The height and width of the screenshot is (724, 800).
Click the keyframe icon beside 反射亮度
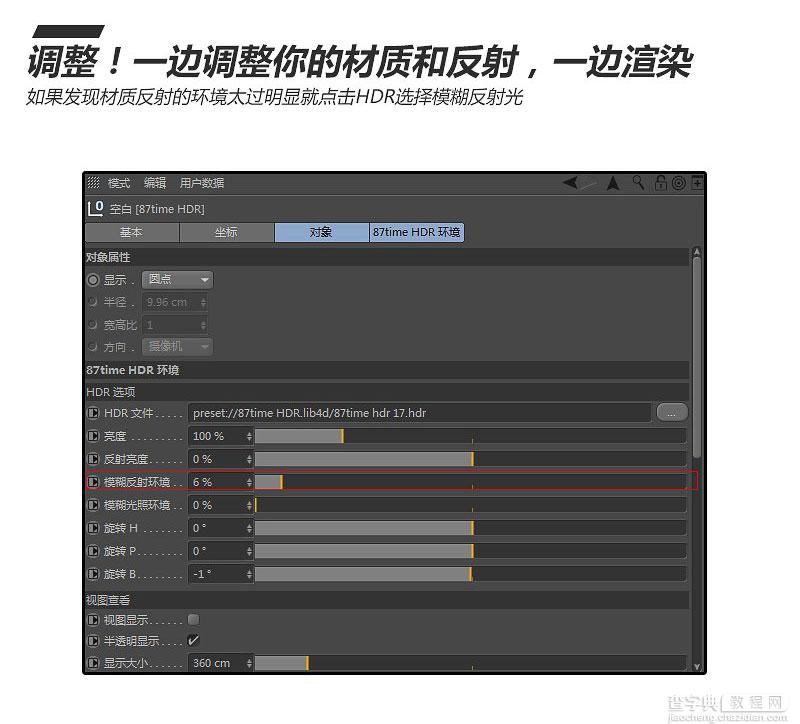[93, 459]
